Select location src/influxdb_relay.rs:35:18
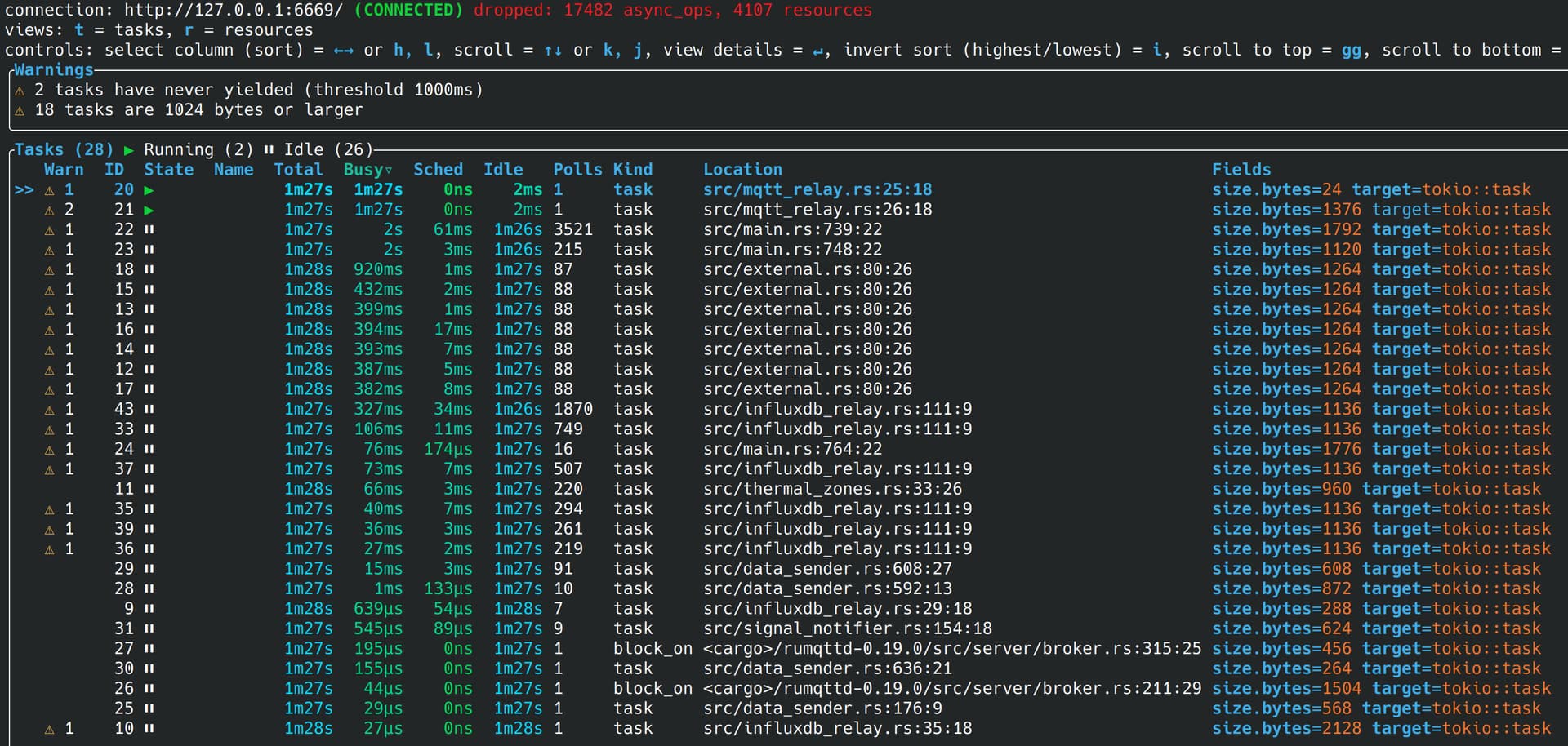The image size is (1568, 746). click(x=838, y=729)
